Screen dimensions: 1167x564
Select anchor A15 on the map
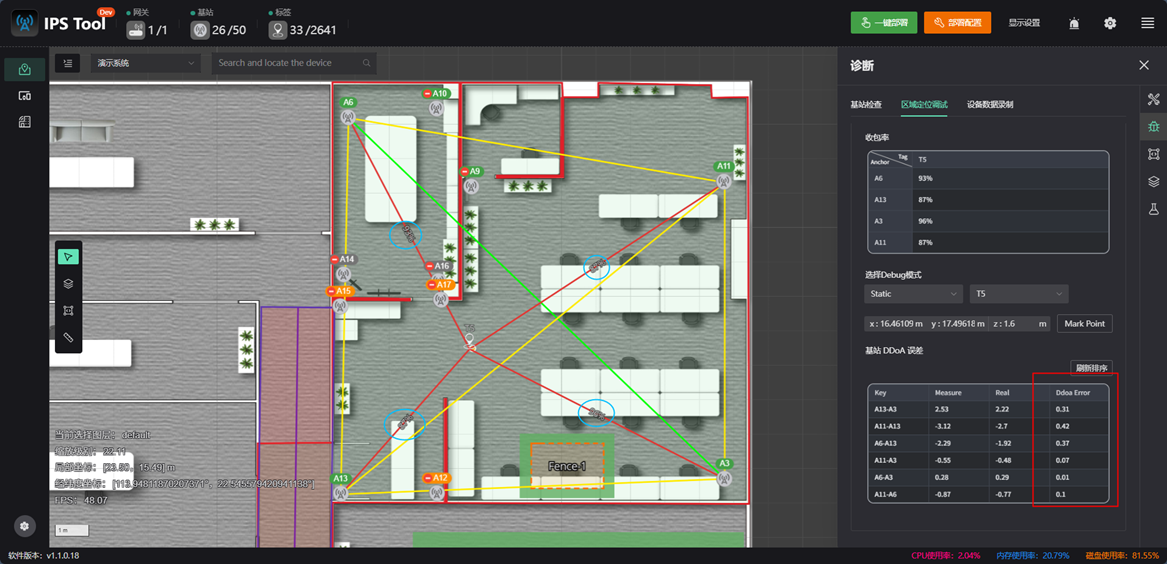(x=341, y=306)
